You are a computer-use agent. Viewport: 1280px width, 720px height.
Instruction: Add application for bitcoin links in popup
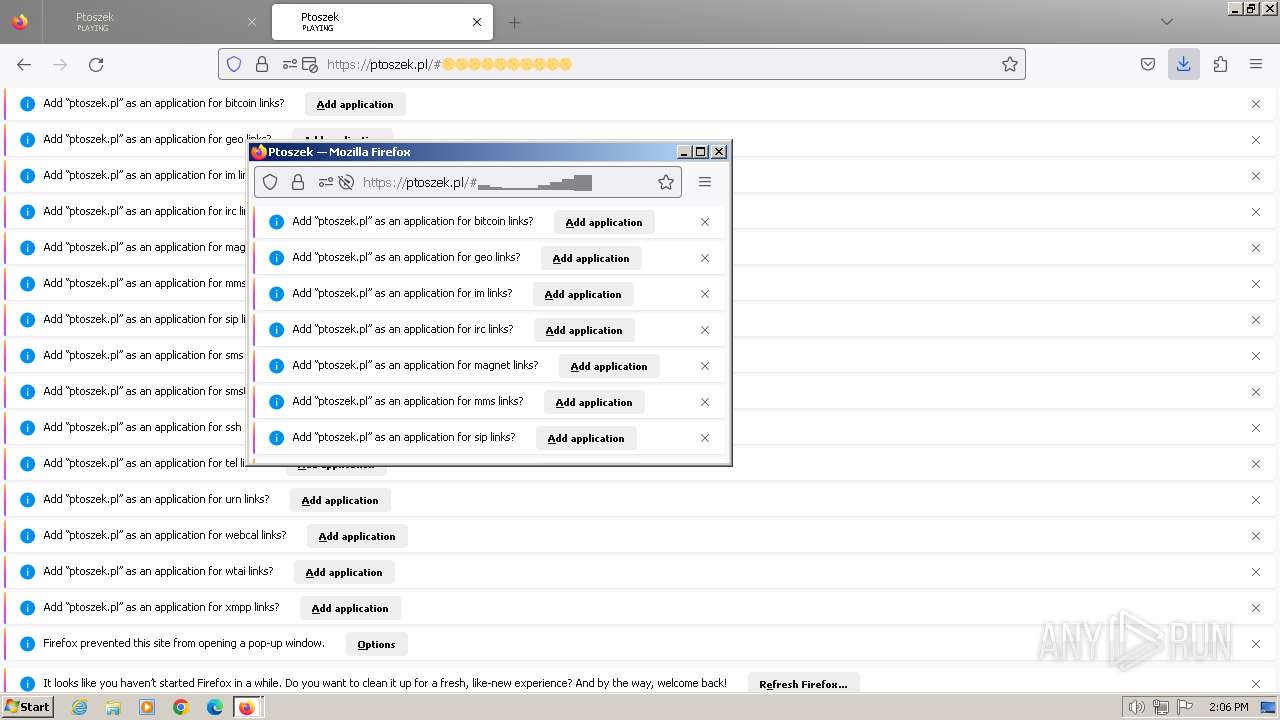(x=604, y=222)
